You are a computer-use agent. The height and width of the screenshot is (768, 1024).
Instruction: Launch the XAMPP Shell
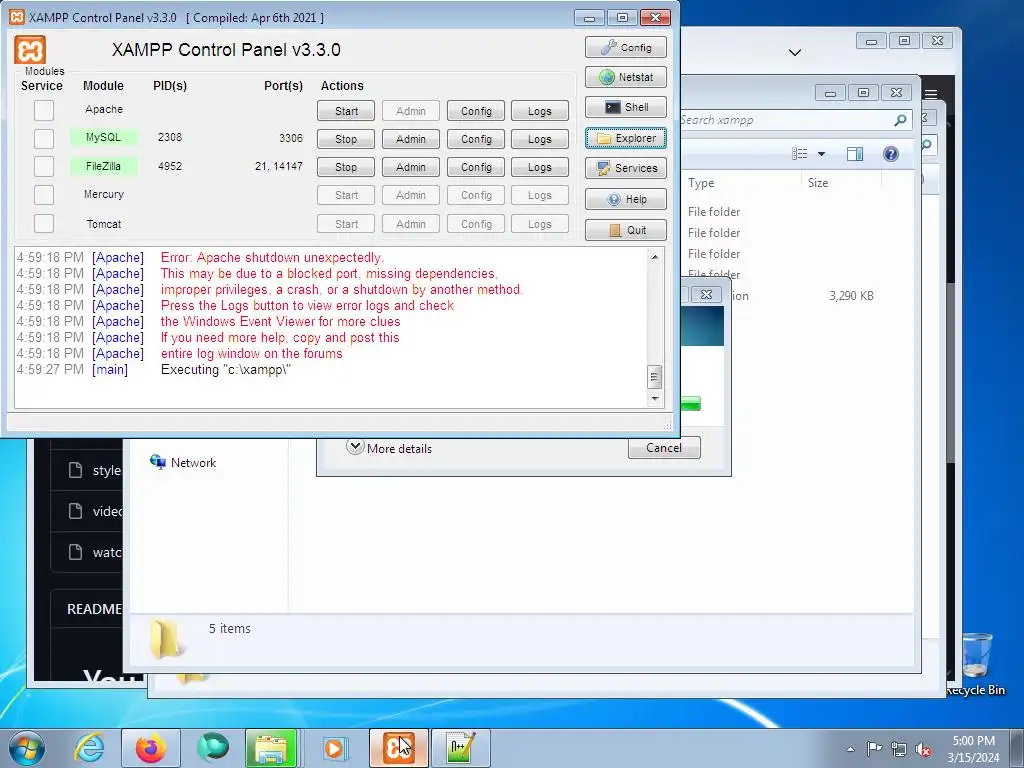click(x=626, y=107)
